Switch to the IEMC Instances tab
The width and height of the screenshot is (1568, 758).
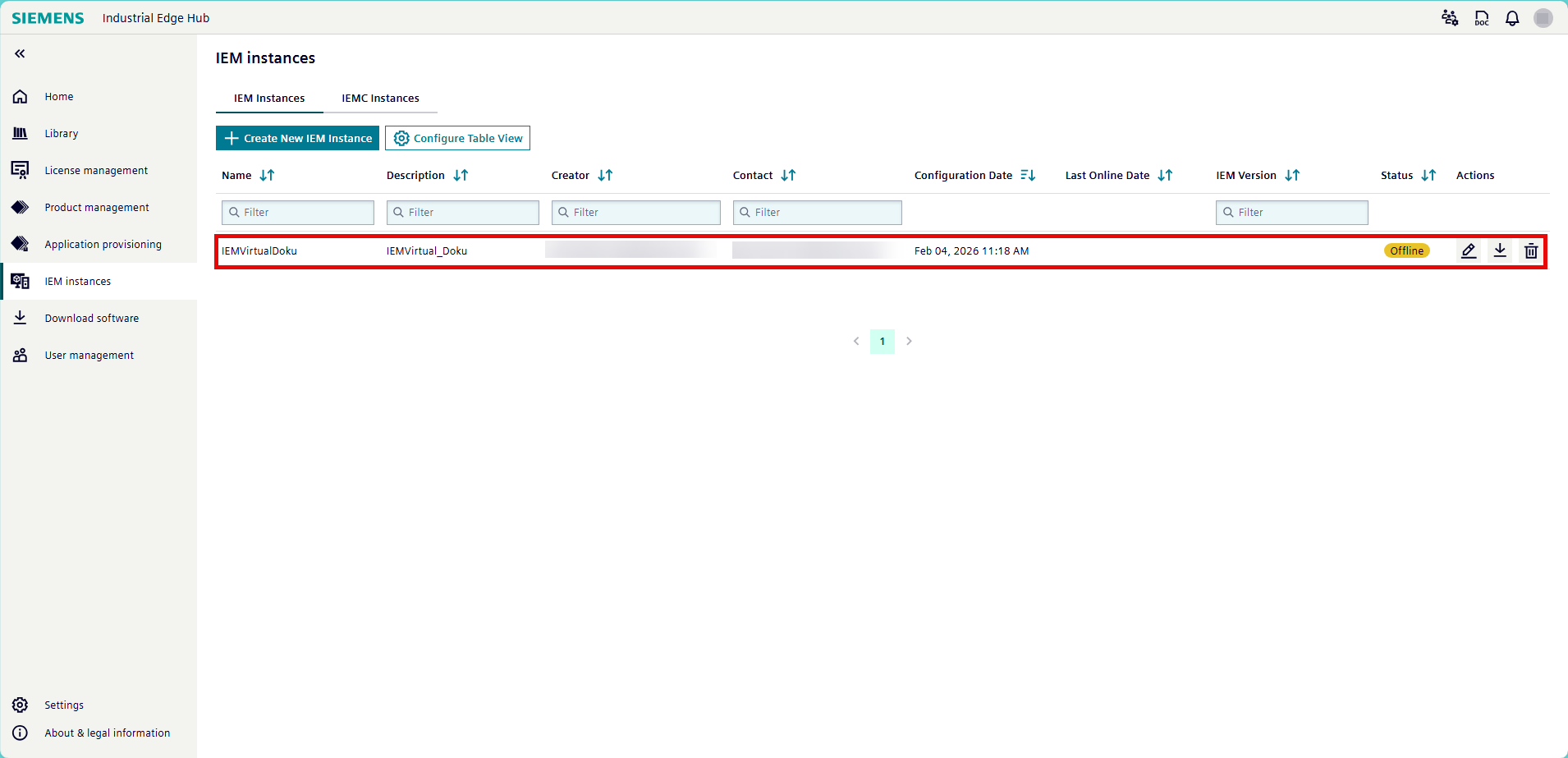coord(380,98)
